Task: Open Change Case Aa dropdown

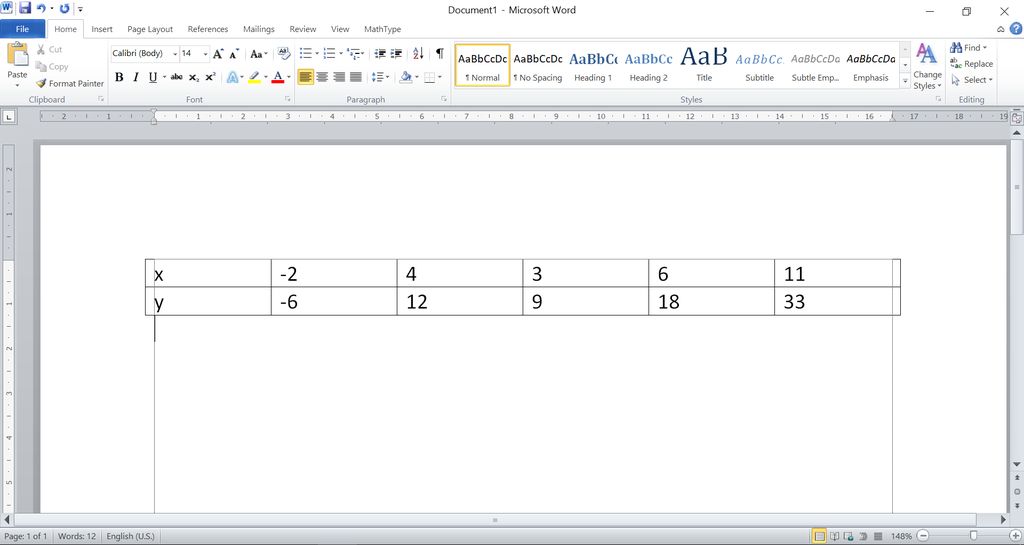Action: pyautogui.click(x=259, y=54)
